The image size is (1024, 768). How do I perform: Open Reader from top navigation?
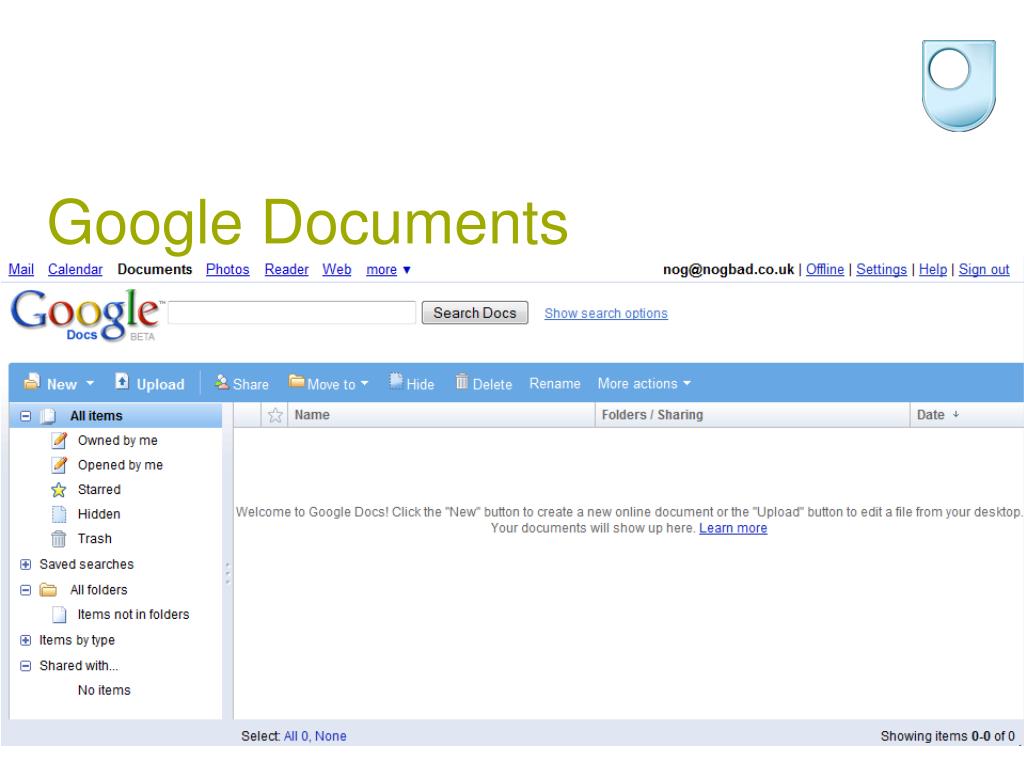(286, 269)
